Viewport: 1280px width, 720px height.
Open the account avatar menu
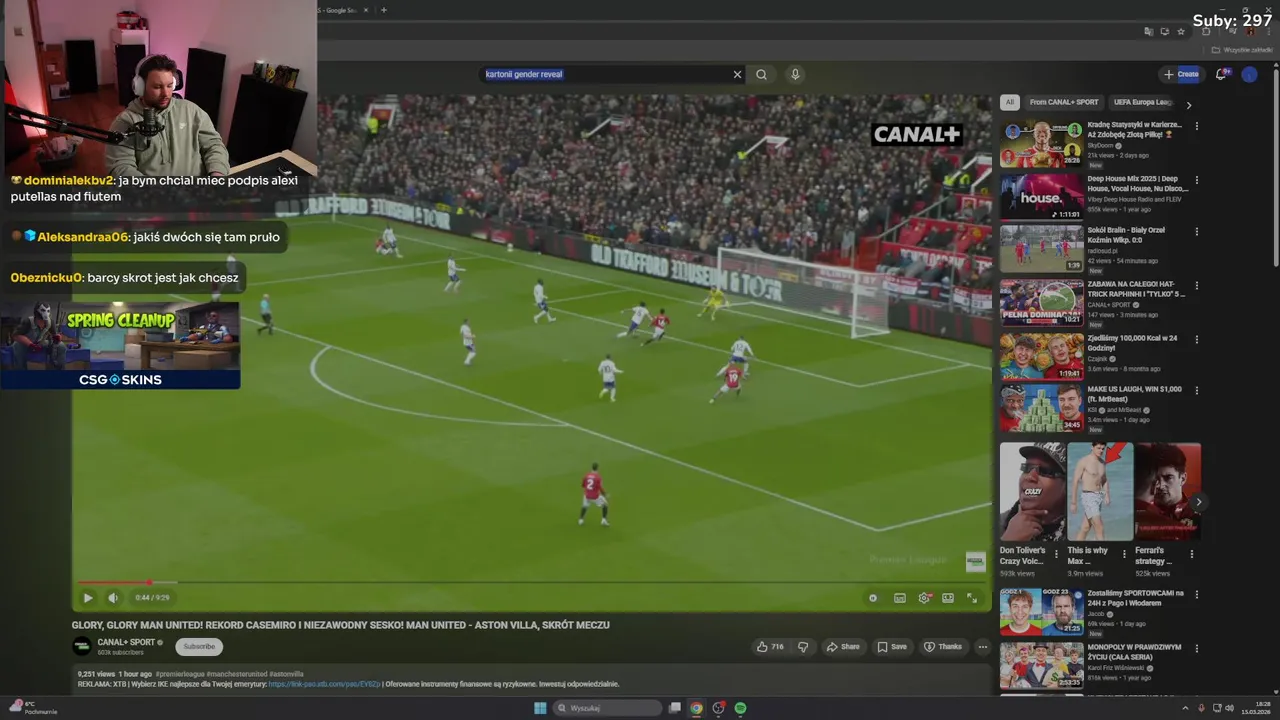1249,74
